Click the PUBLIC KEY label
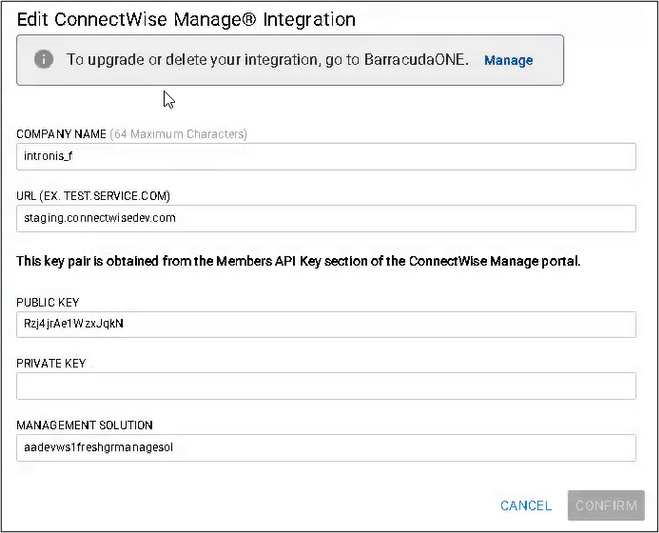The height and width of the screenshot is (533, 659). (48, 302)
